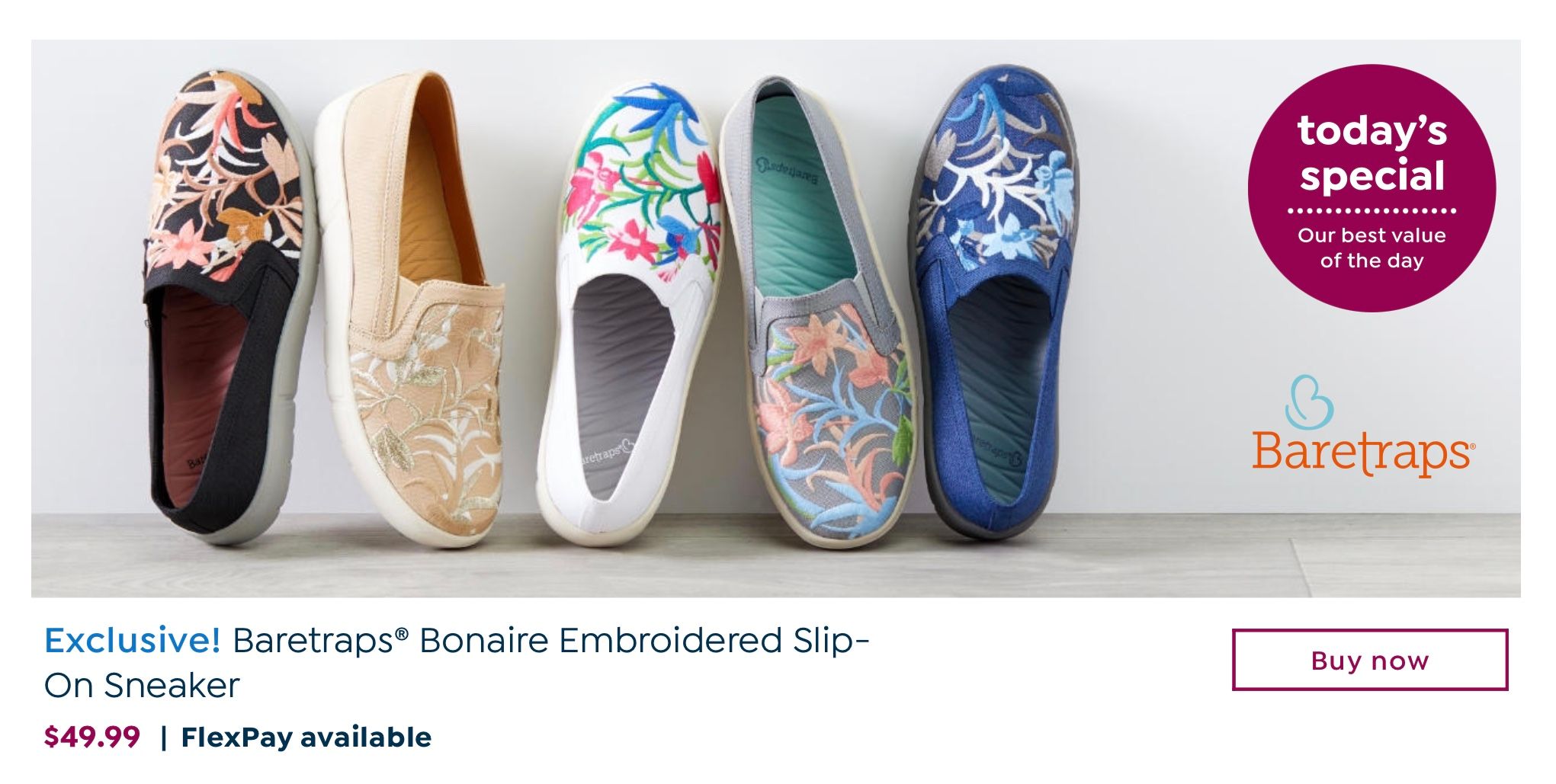Click the dotted divider in special badge
Viewport: 1556px width, 784px height.
point(1372,210)
